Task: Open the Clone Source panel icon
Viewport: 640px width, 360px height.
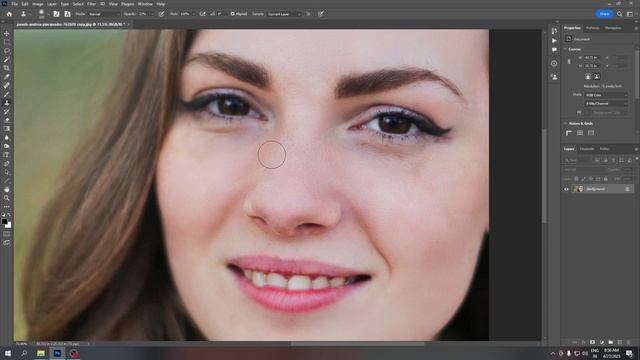Action: [x=67, y=14]
